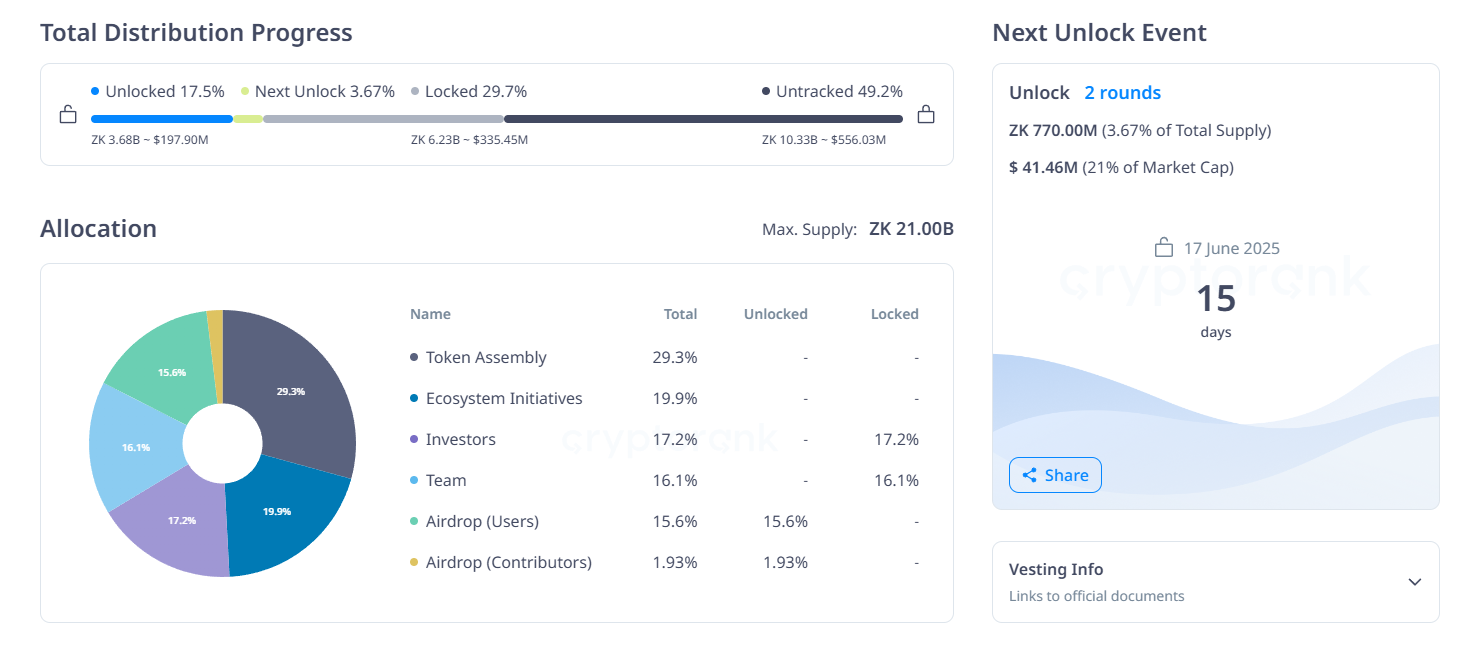
Task: Click the Total column header
Action: tap(680, 314)
